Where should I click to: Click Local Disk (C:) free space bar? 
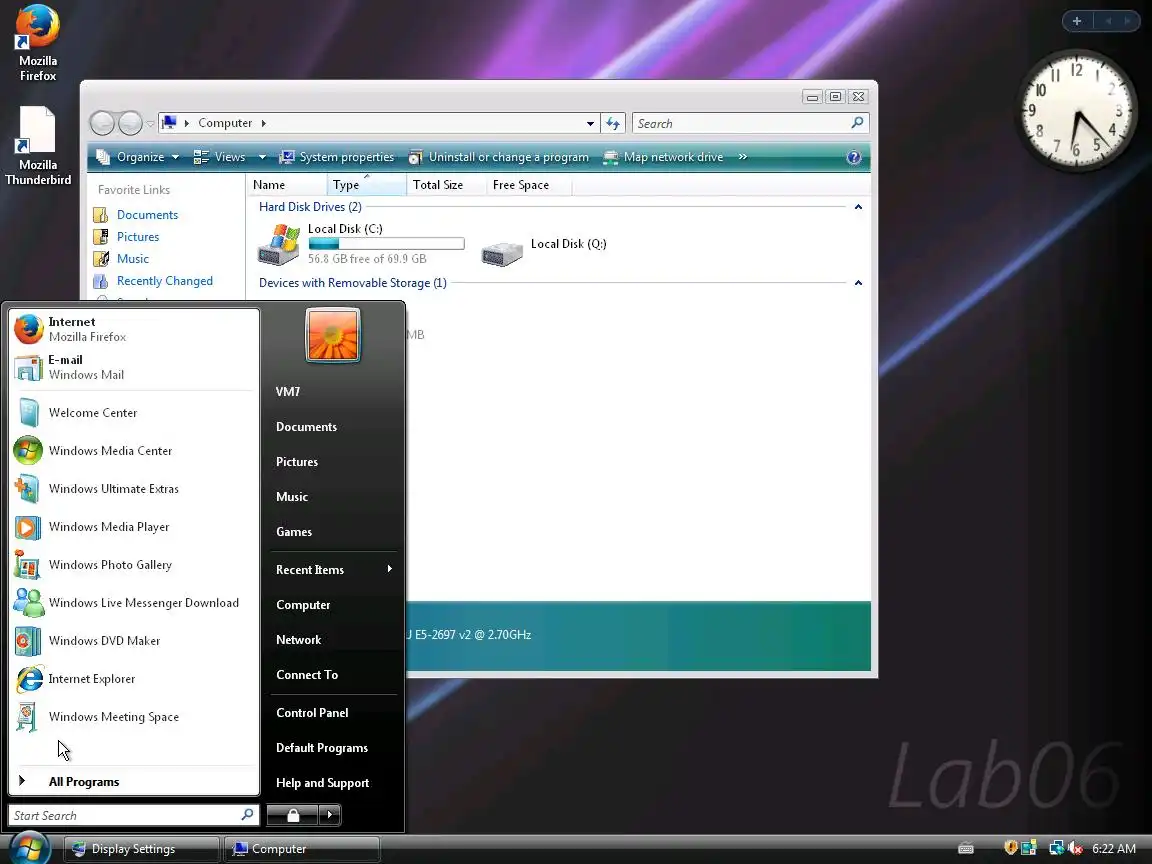coord(386,244)
